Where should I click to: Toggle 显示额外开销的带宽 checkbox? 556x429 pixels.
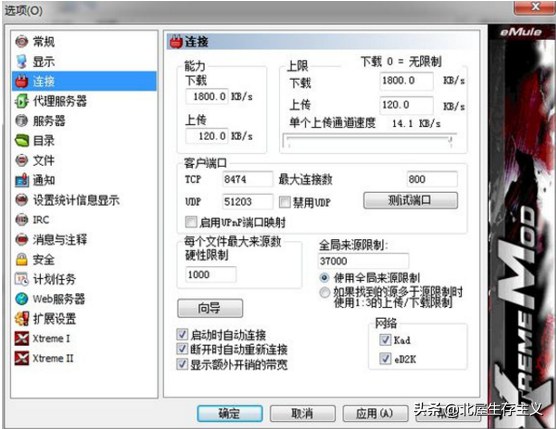click(x=182, y=364)
